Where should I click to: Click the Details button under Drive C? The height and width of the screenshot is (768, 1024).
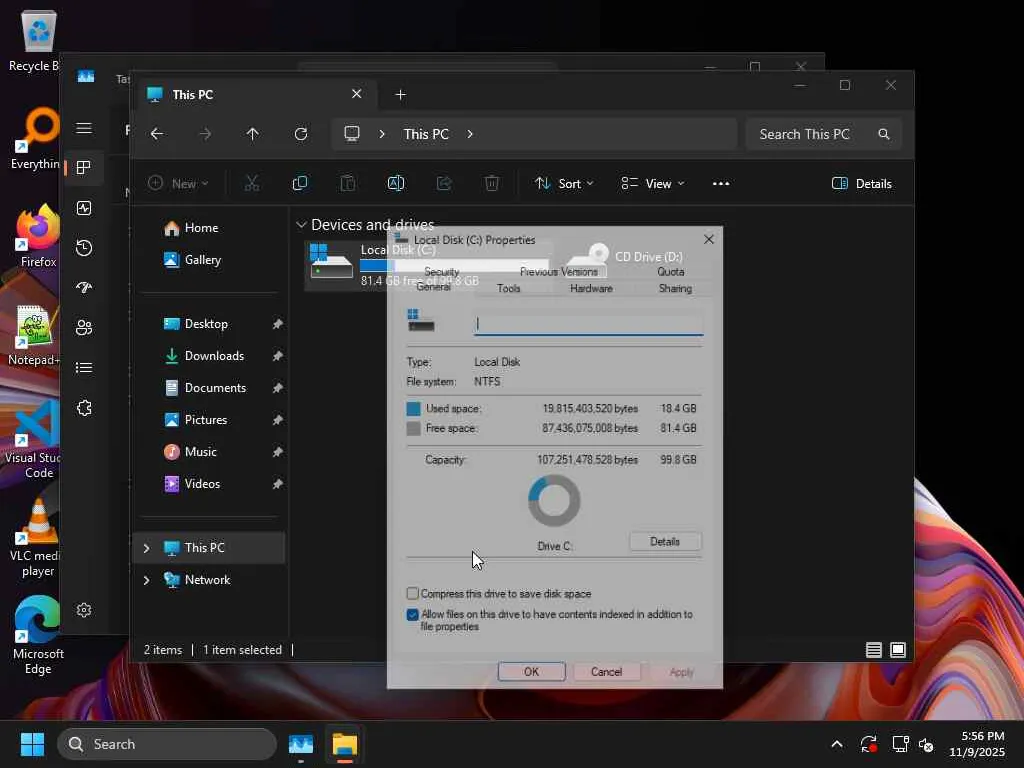click(665, 541)
